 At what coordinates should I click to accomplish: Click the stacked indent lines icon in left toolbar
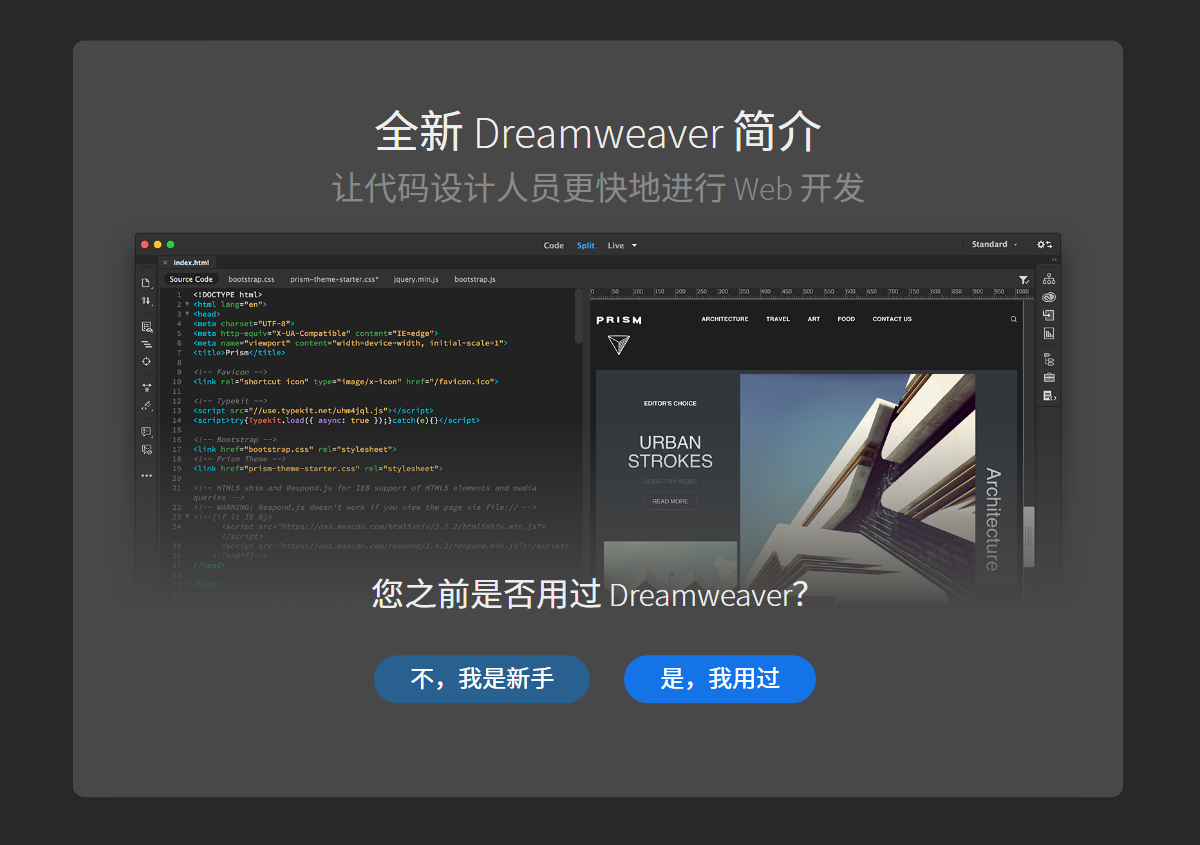point(146,344)
